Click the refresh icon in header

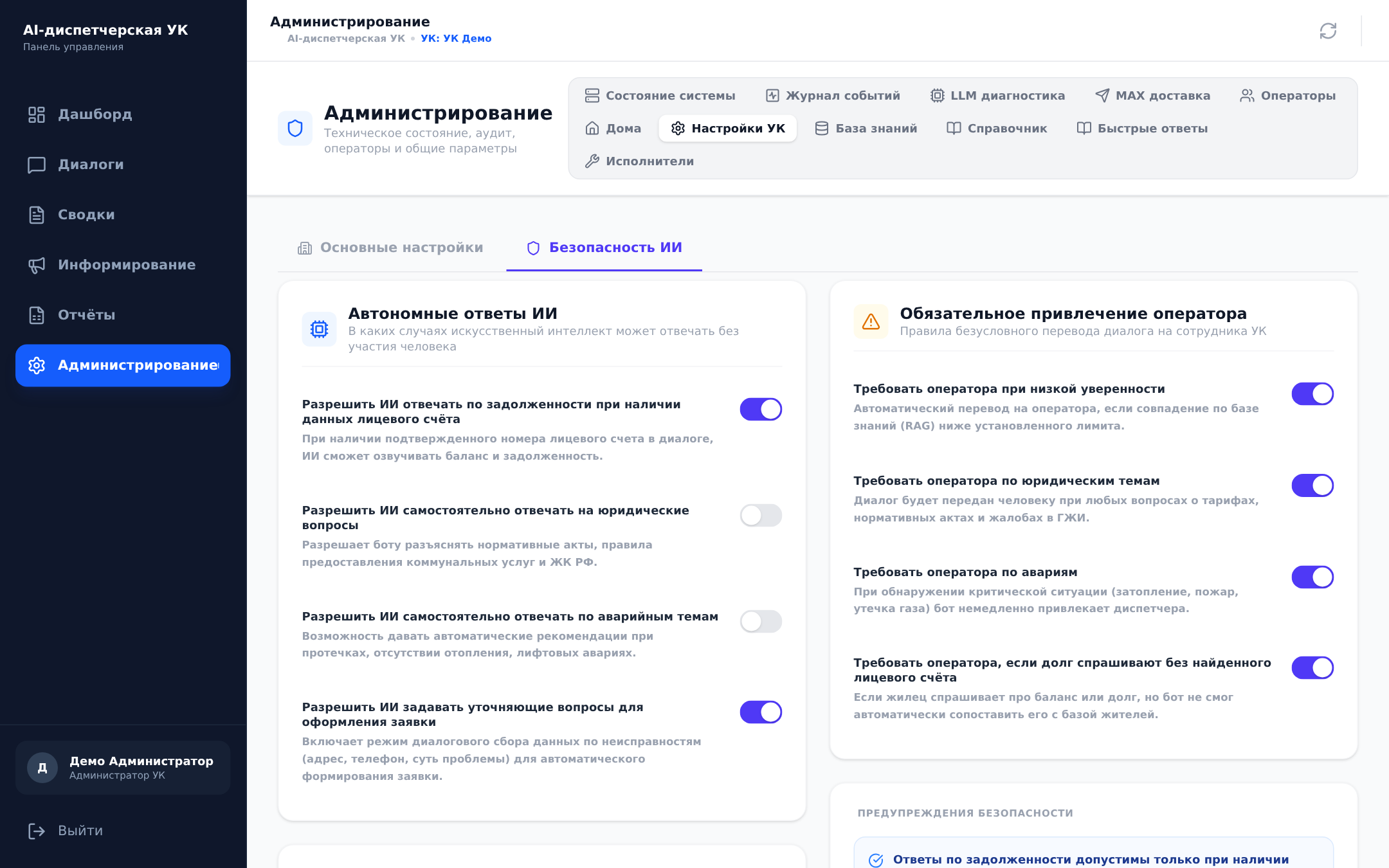[1328, 31]
